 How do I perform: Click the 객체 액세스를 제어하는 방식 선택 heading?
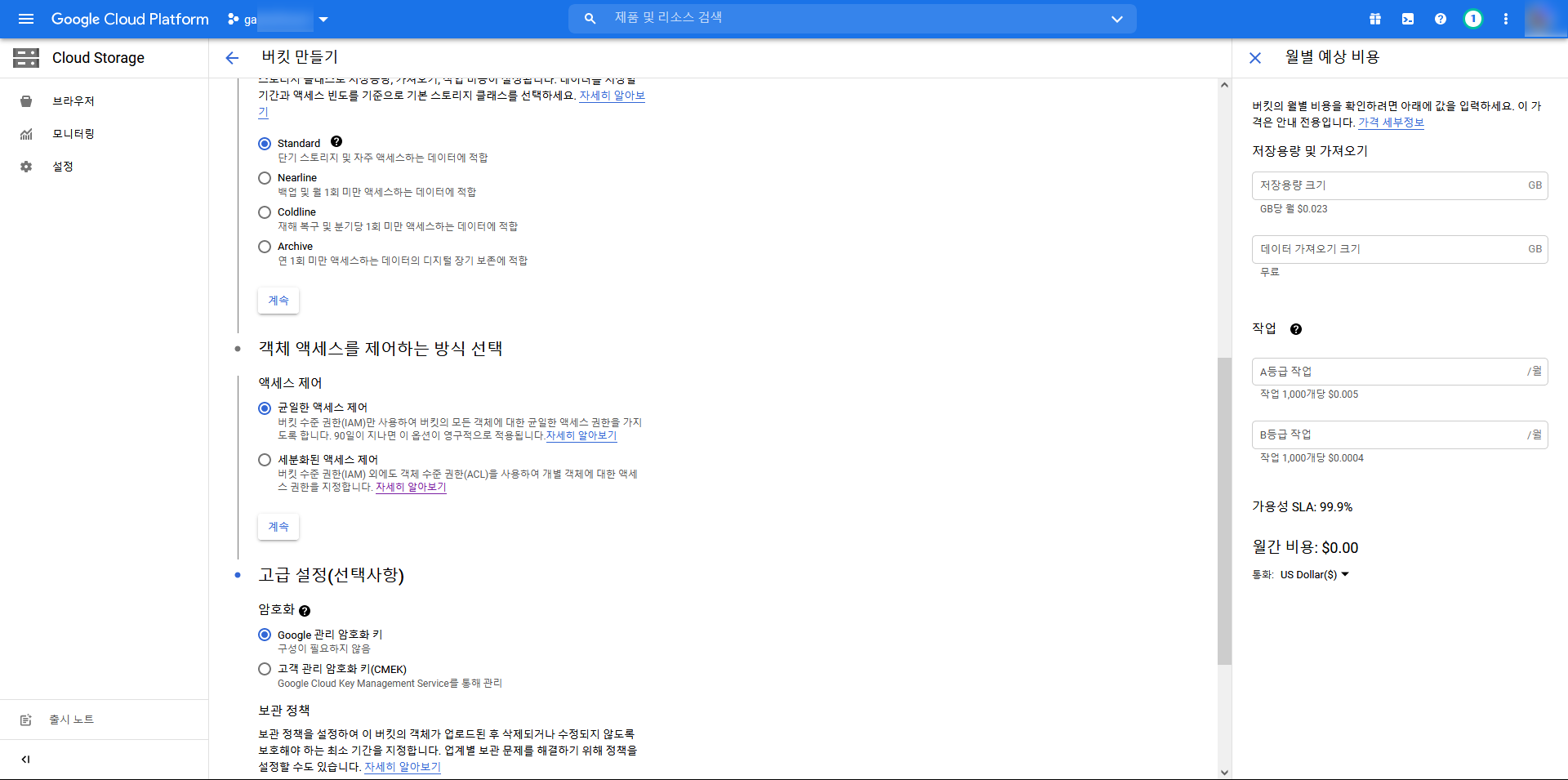tap(381, 349)
